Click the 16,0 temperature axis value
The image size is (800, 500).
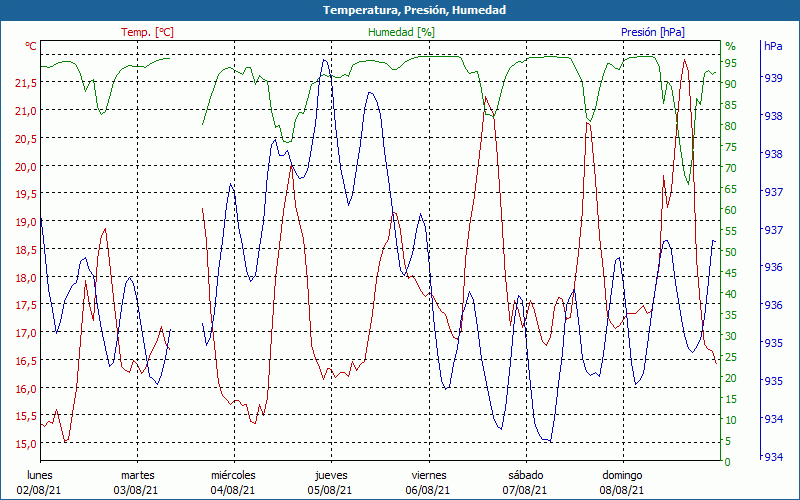[26, 388]
